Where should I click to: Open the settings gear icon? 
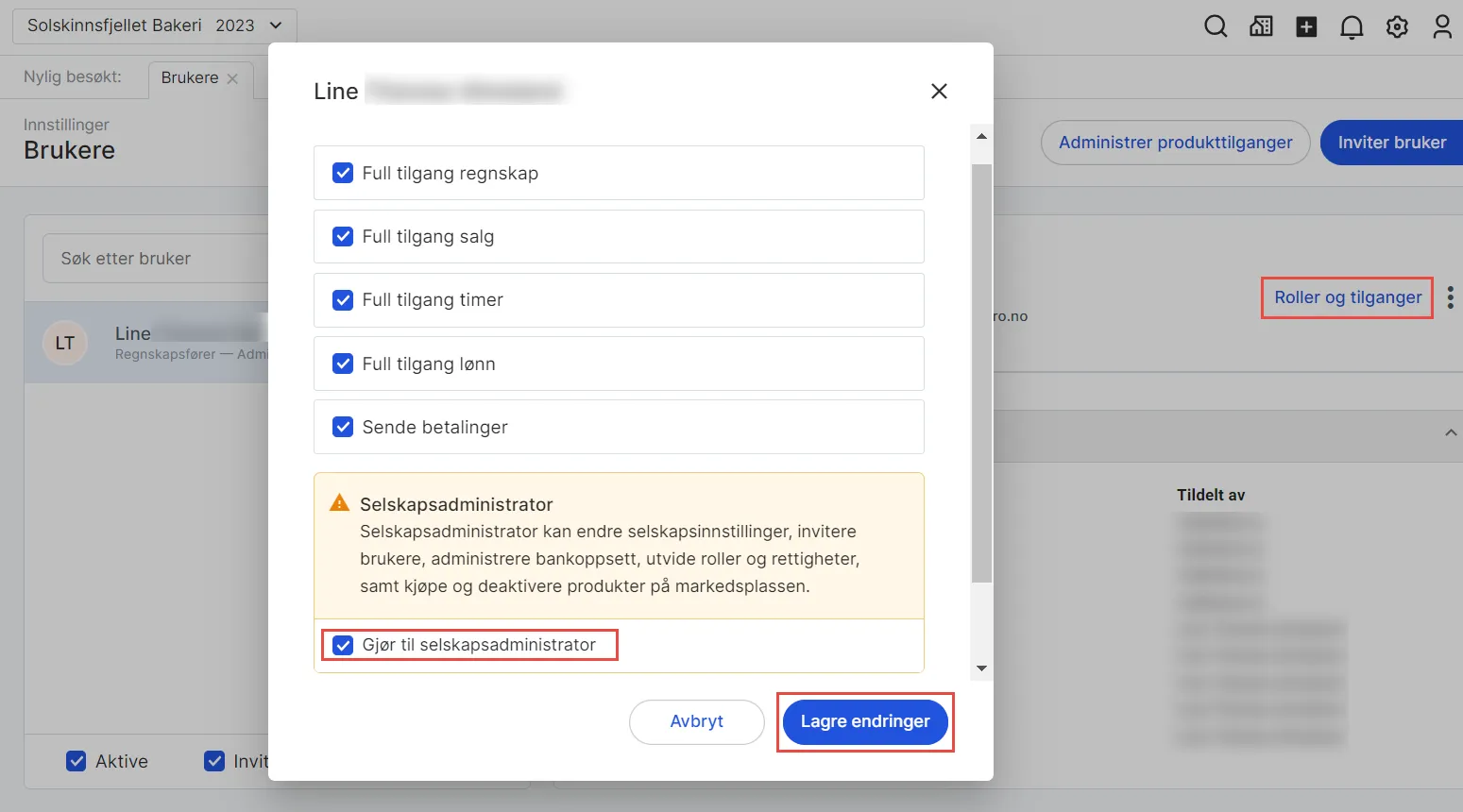(x=1397, y=26)
